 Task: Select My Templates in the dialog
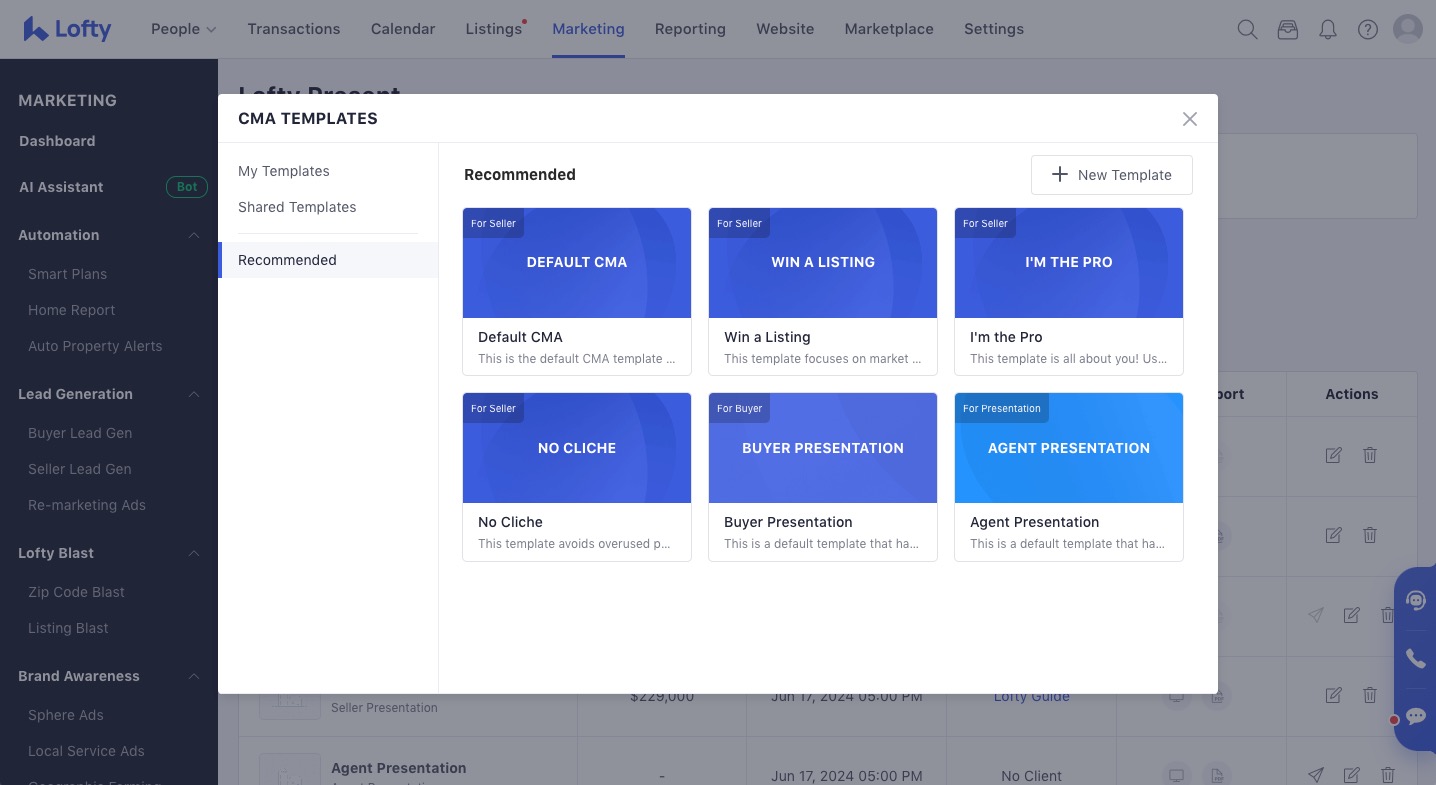coord(284,171)
